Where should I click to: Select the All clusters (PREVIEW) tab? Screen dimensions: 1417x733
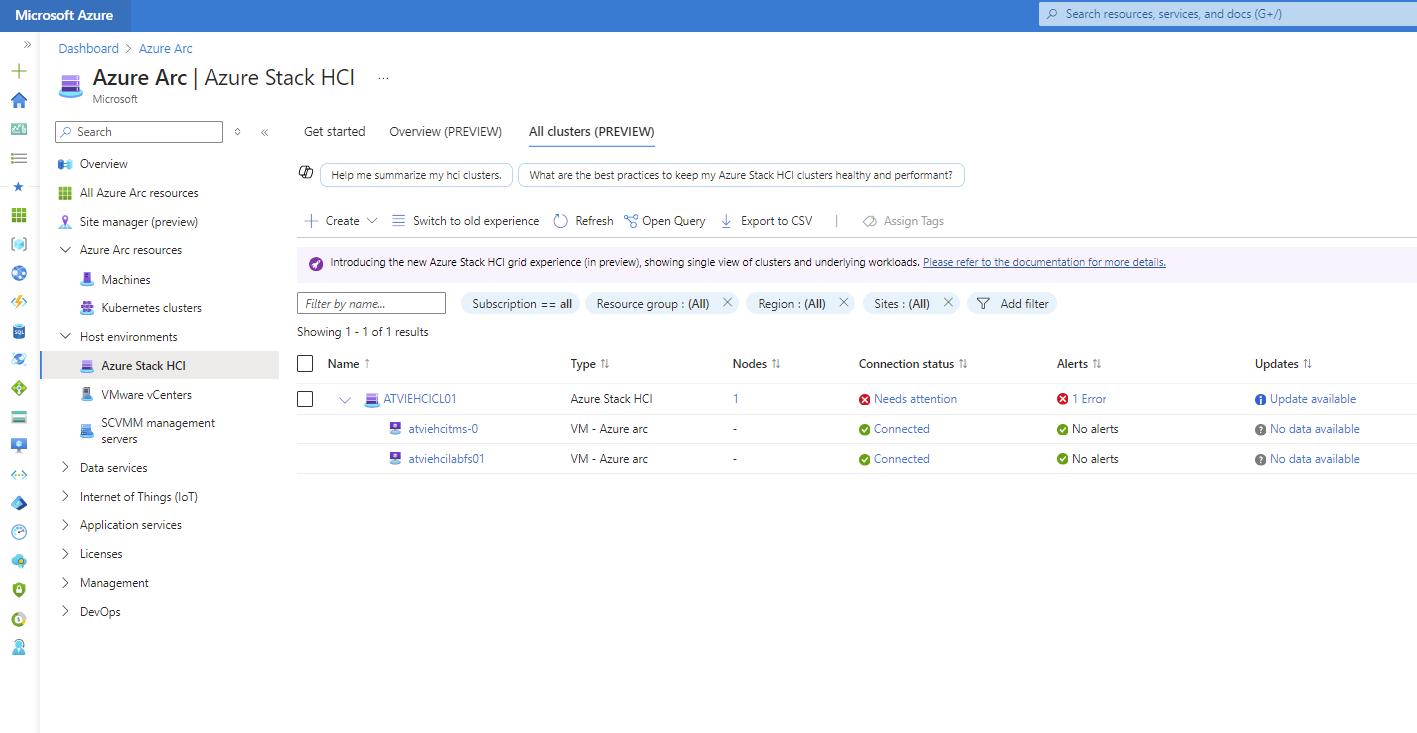pos(592,132)
